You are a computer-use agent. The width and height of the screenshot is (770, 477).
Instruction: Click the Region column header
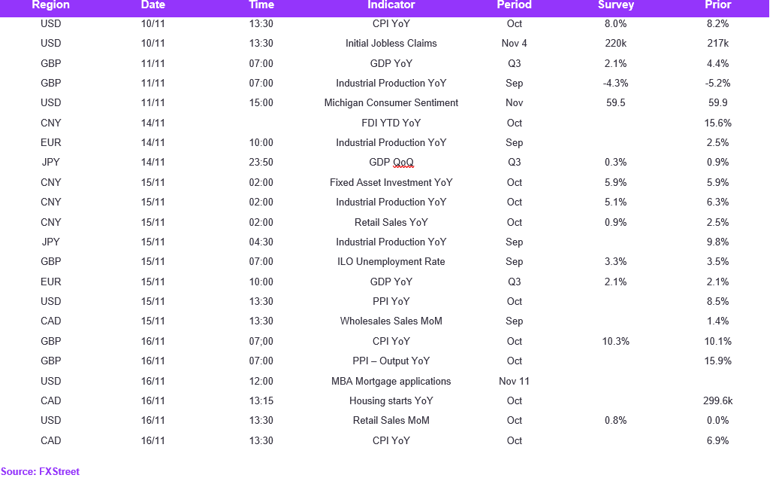tap(51, 5)
